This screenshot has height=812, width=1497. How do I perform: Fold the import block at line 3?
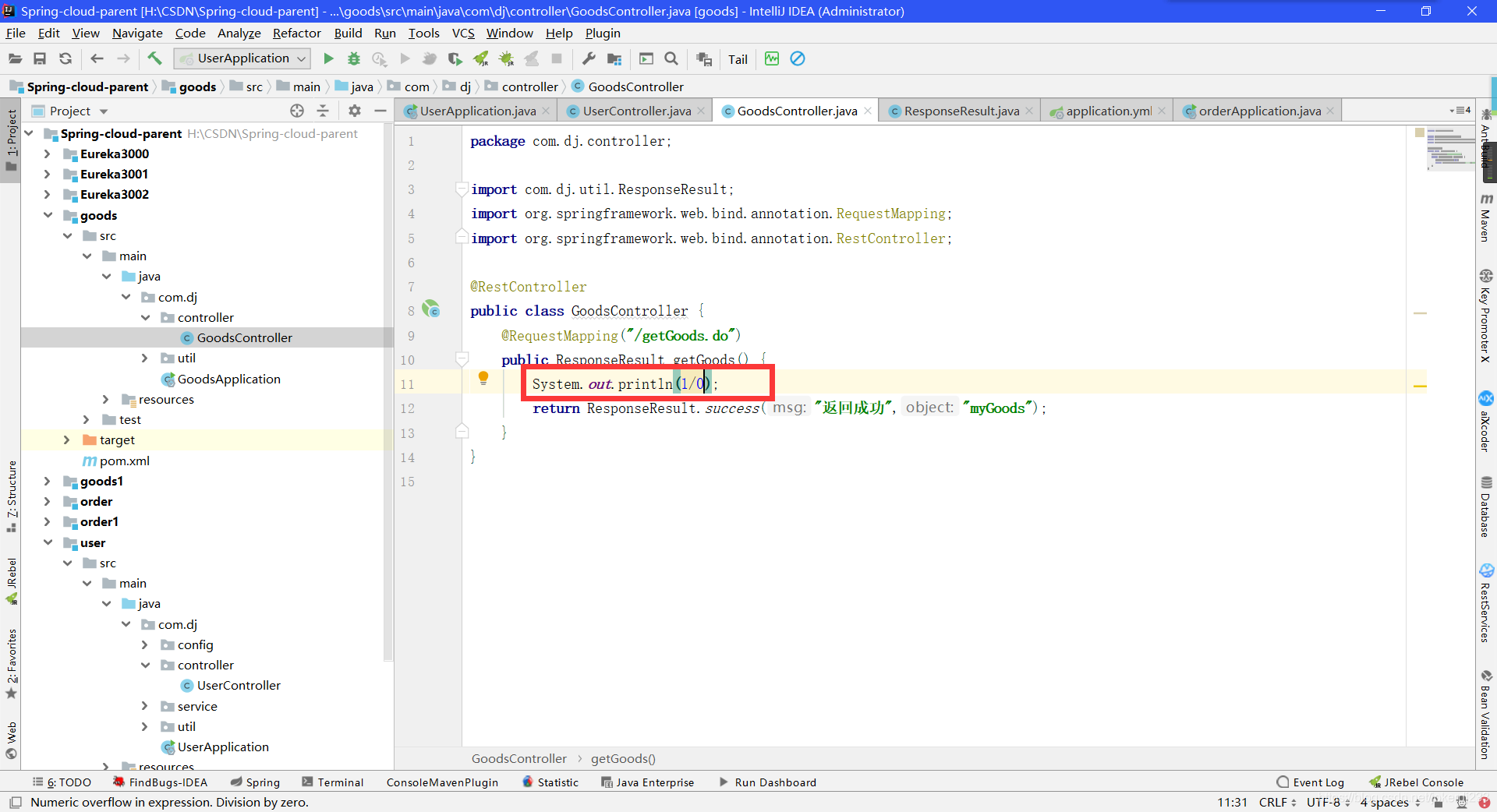[462, 189]
